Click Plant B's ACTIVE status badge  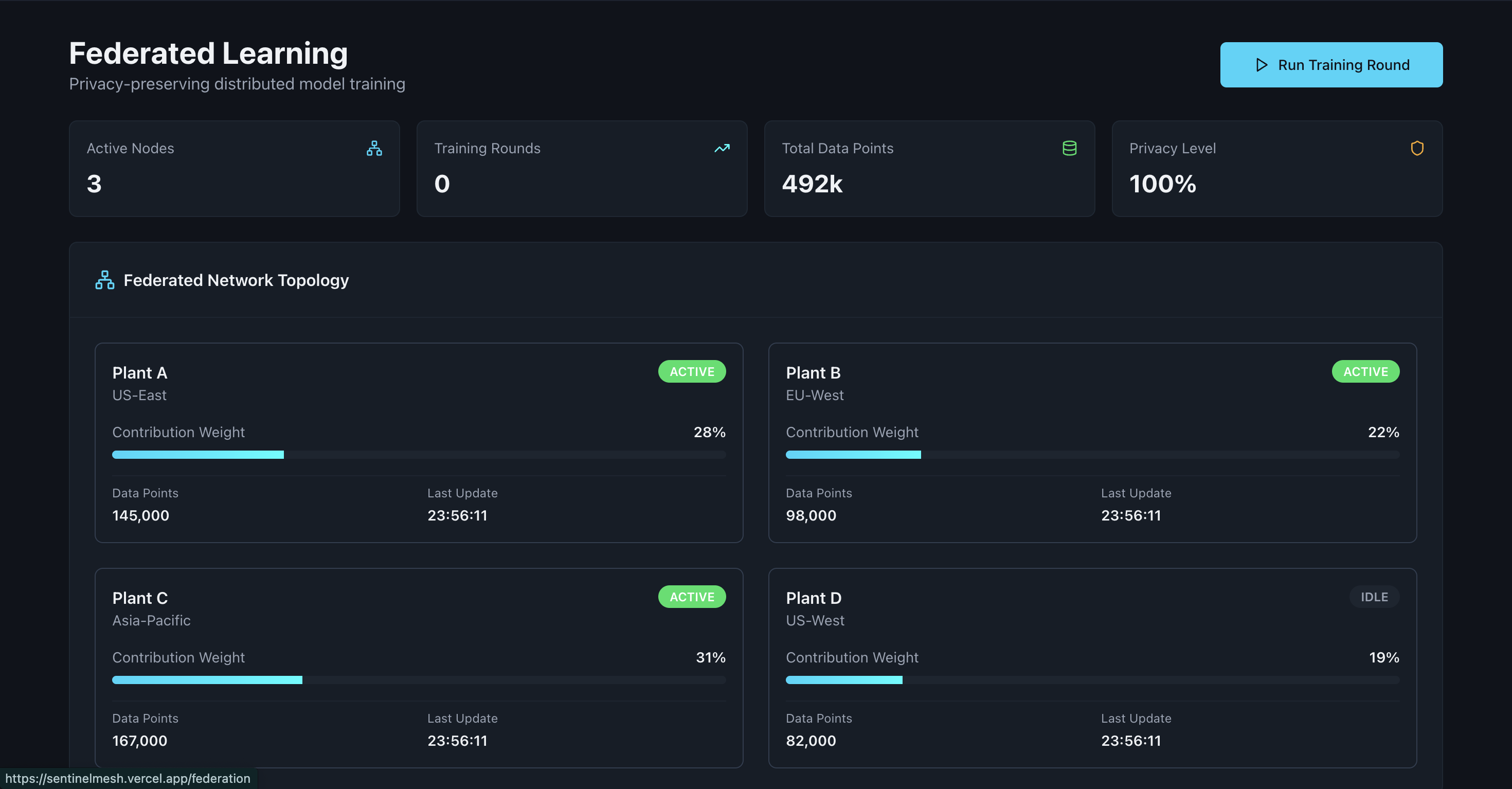[x=1365, y=371]
